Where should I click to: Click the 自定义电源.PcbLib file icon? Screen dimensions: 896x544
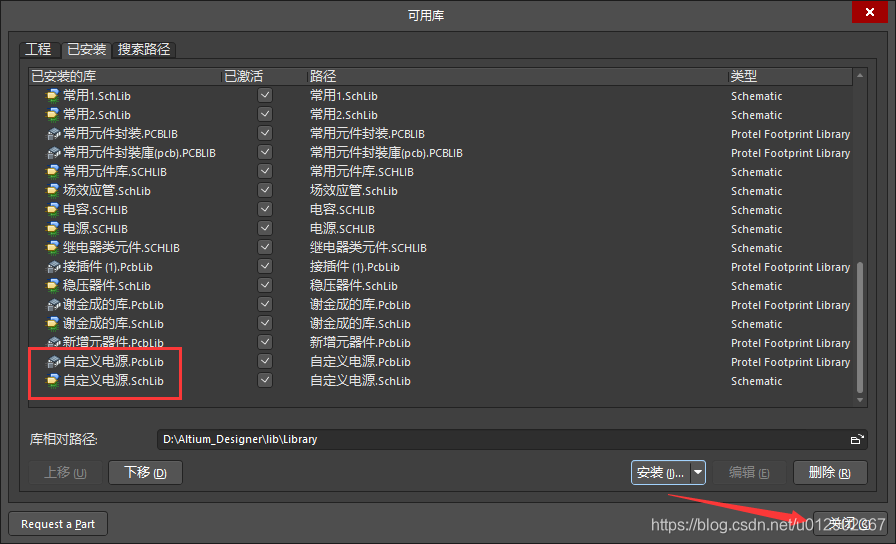click(x=53, y=362)
